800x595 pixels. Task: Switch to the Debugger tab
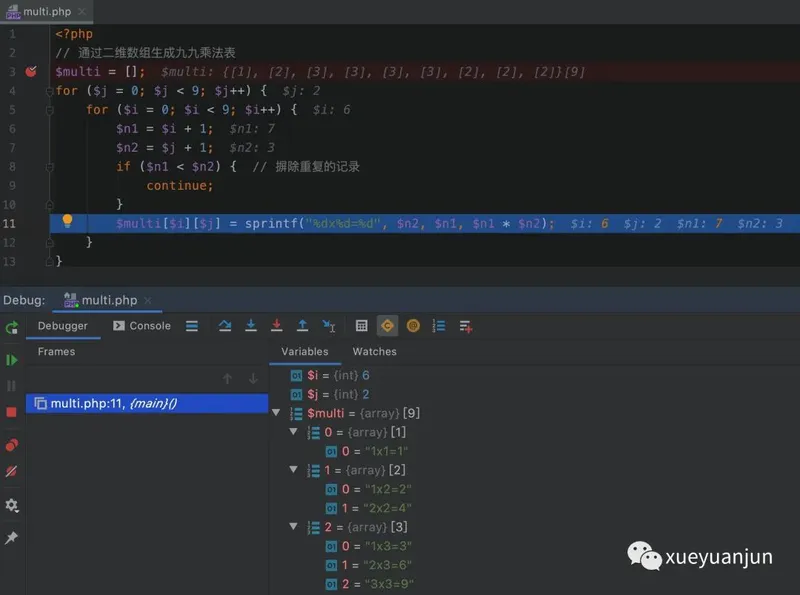point(62,326)
